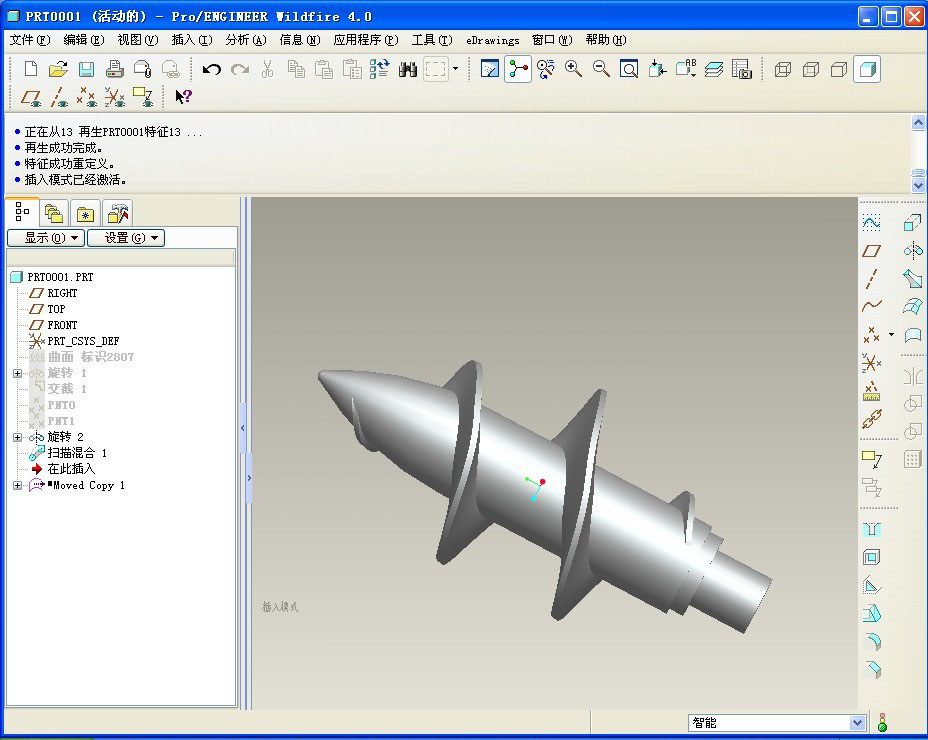This screenshot has height=740, width=928.
Task: Click the Extrude tool on right toolbar
Action: (x=913, y=223)
